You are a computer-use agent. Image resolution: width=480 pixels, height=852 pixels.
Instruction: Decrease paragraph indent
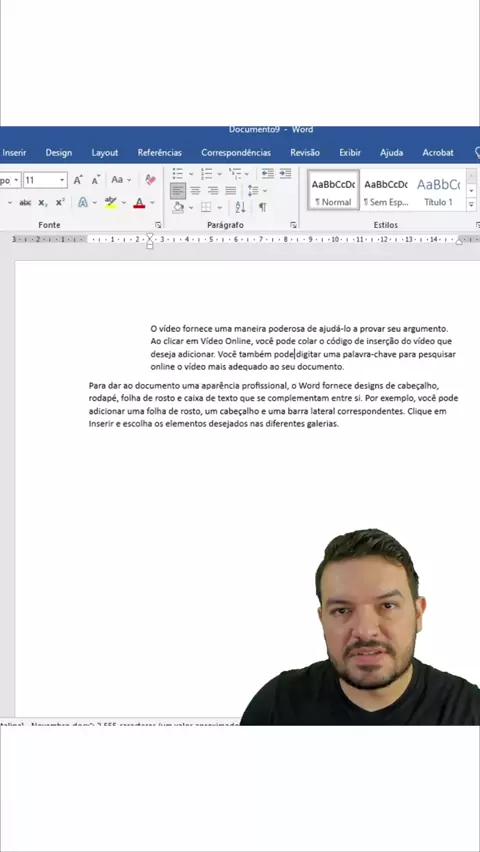267,173
